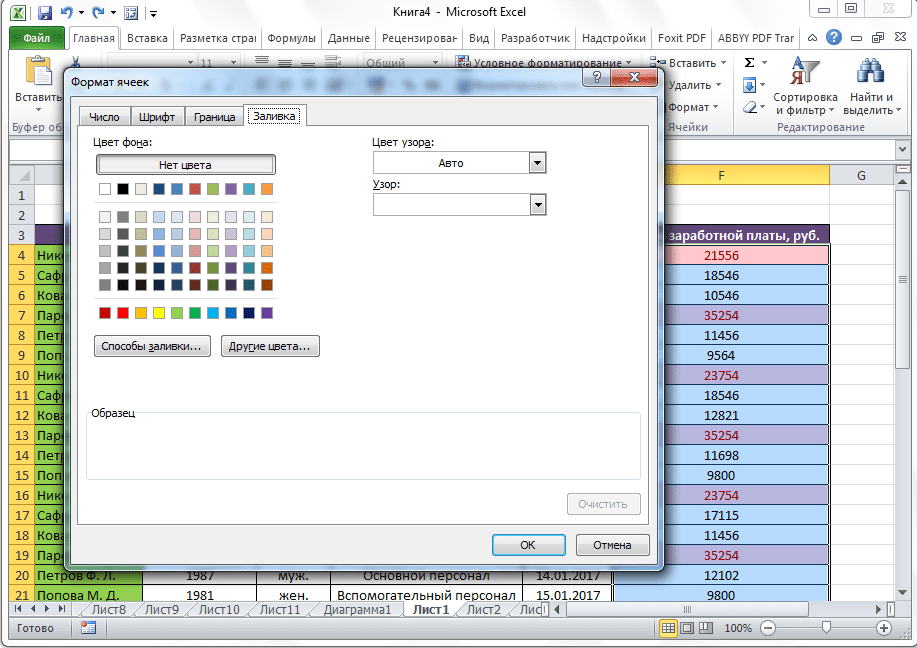This screenshot has height=648, width=917.
Task: Switch to the Шрифт tab
Action: [x=157, y=117]
